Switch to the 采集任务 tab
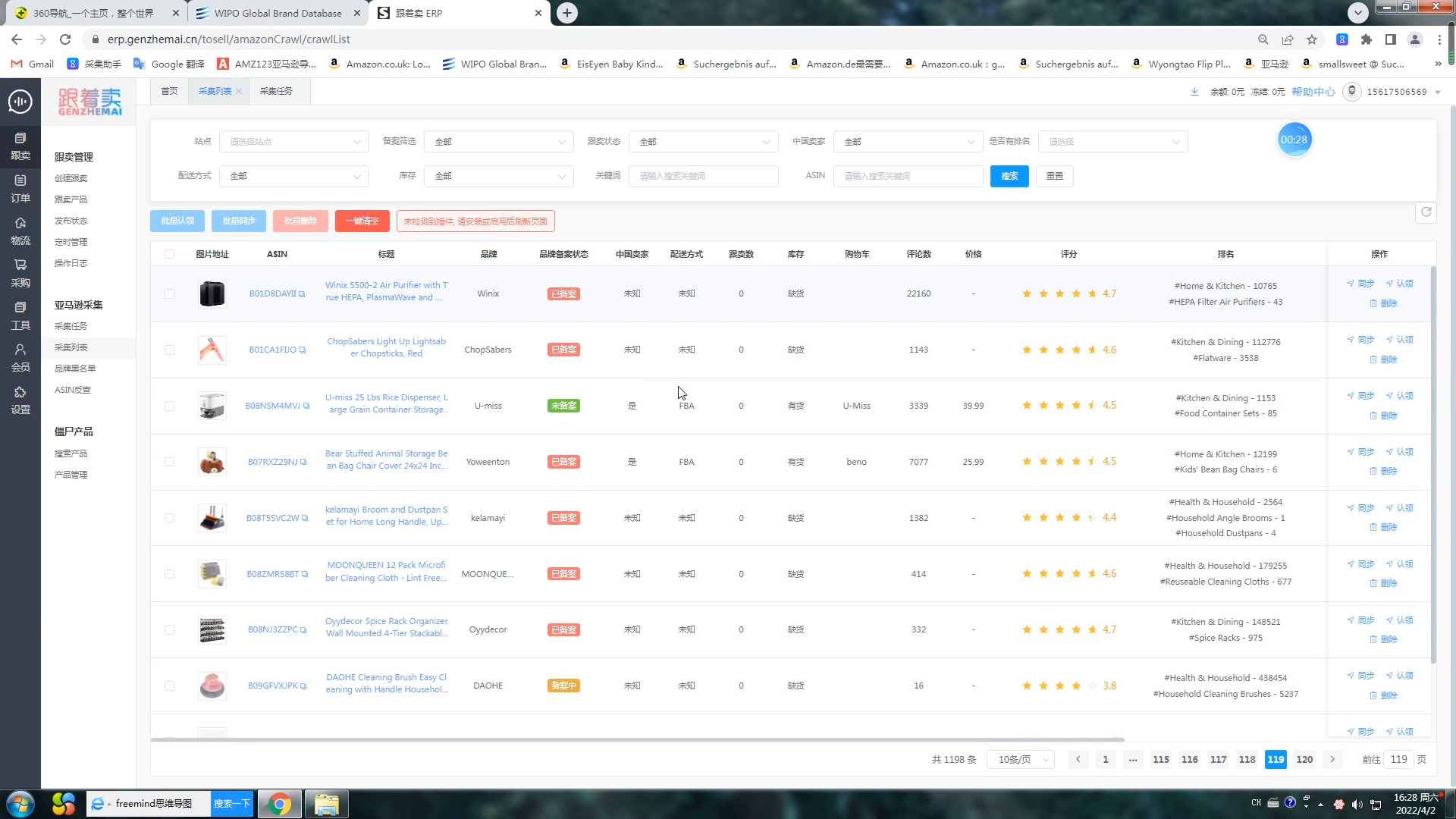This screenshot has width=1456, height=819. (x=276, y=91)
